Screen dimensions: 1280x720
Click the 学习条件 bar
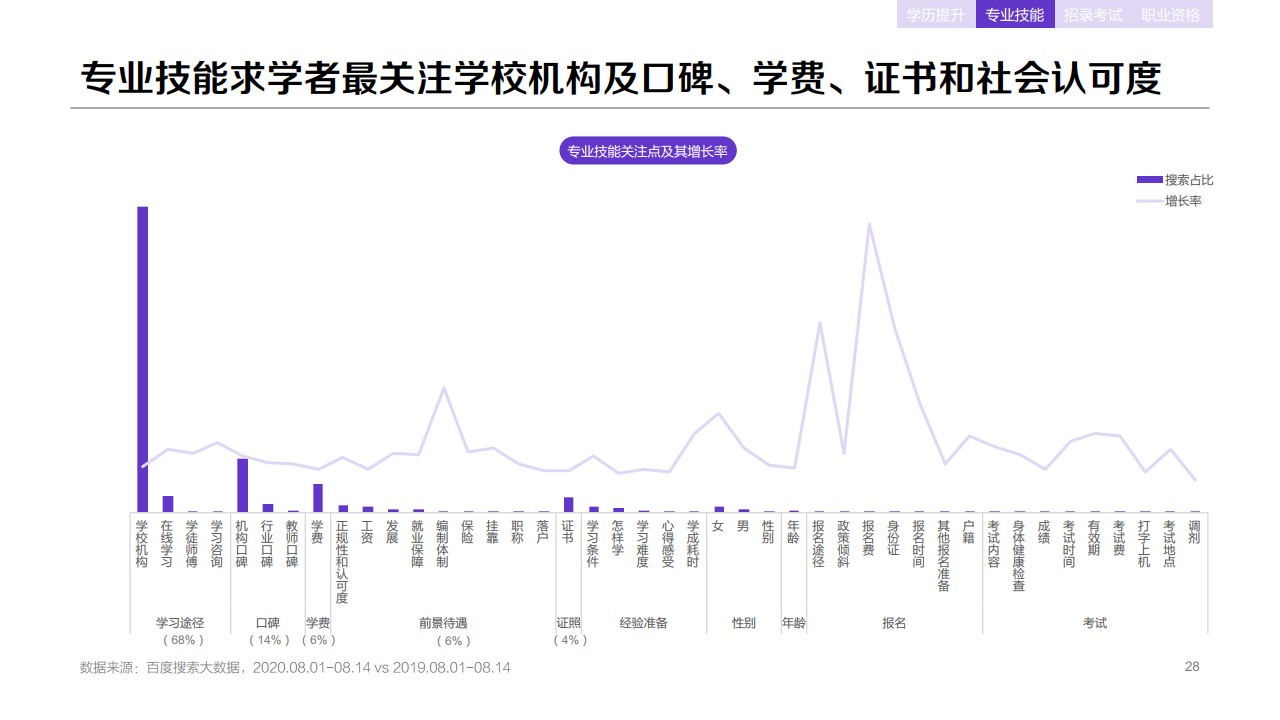[x=592, y=510]
